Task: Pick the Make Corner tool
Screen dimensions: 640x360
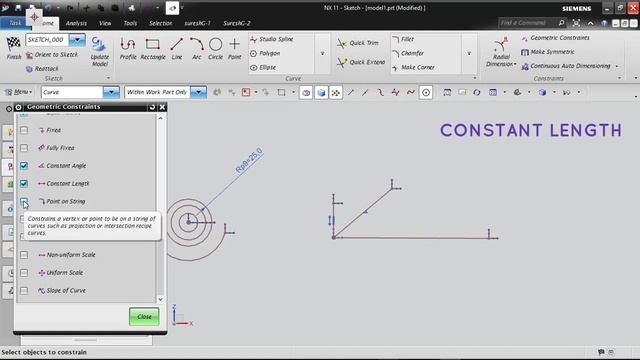Action: coord(413,67)
